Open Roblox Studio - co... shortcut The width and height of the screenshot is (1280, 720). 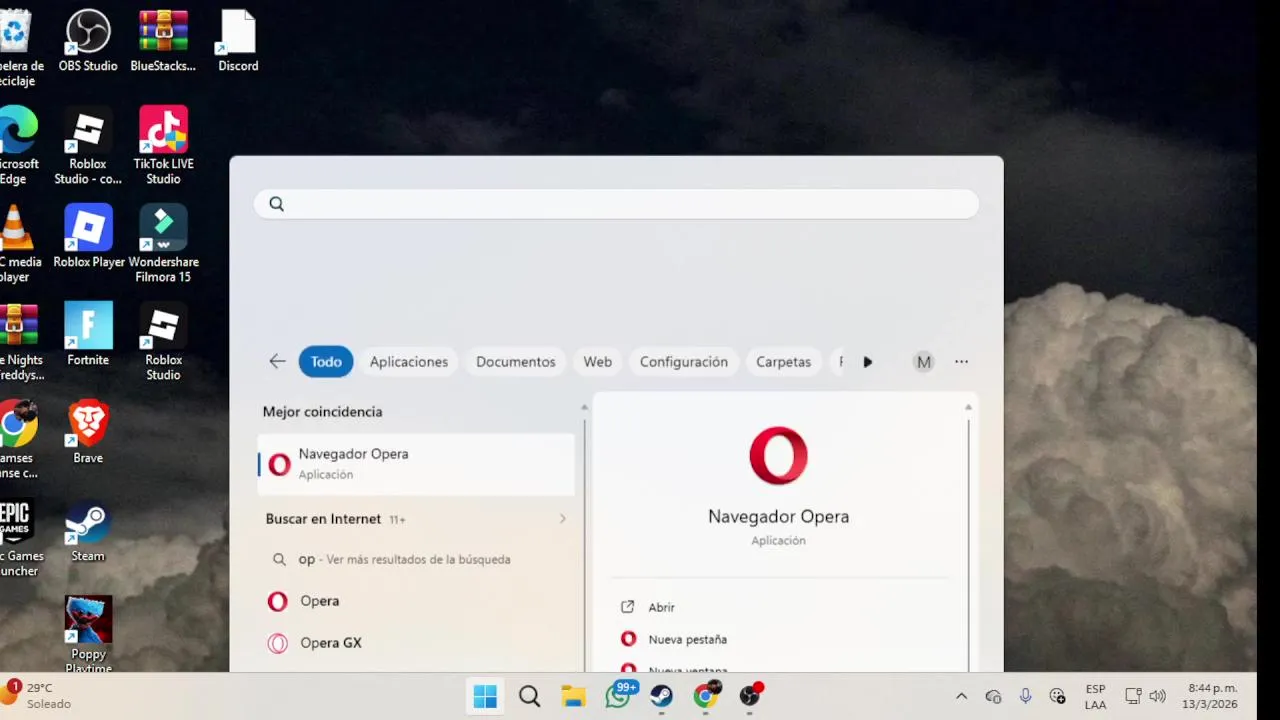coord(88,146)
